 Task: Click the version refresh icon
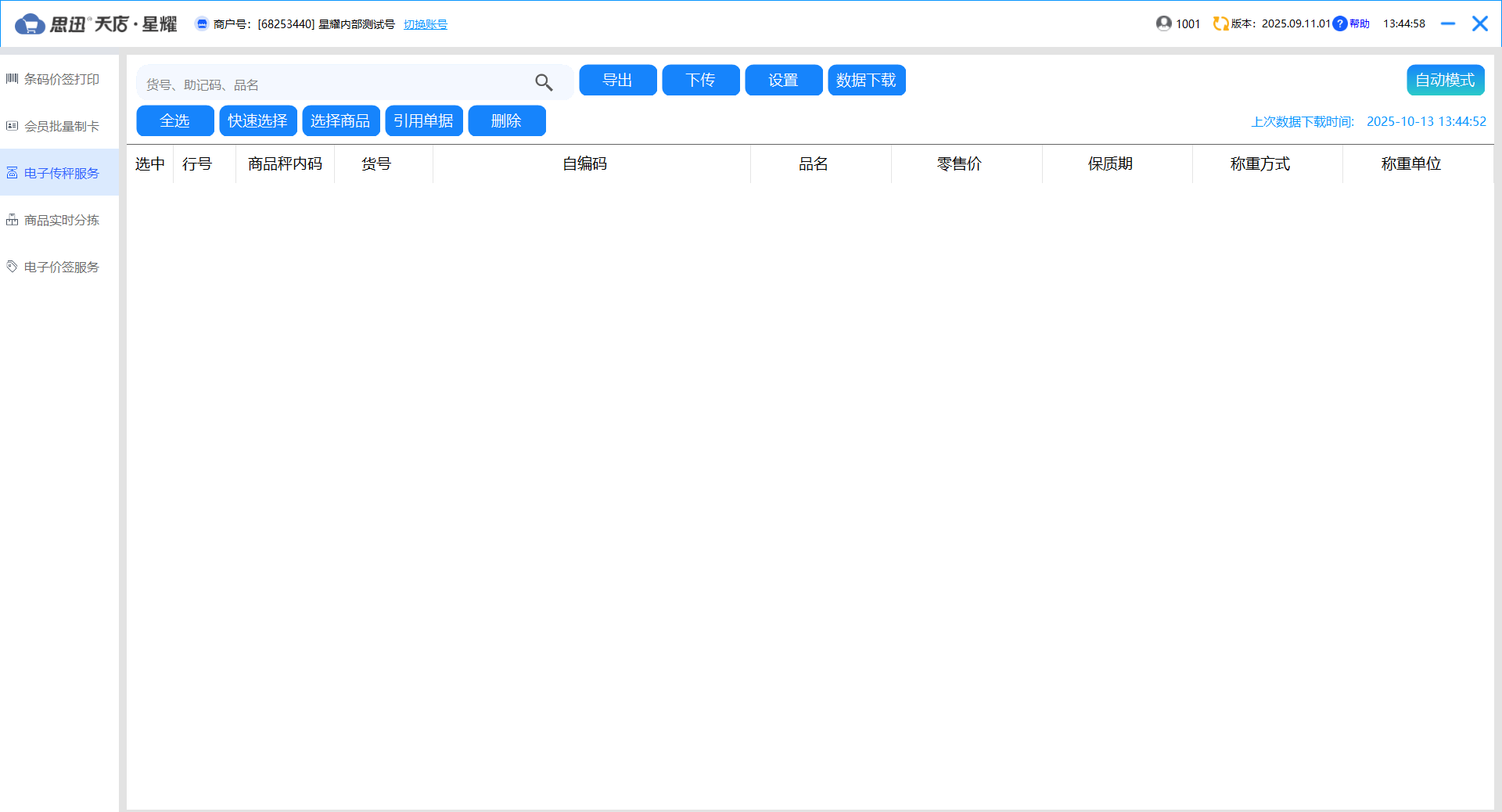[x=1220, y=23]
